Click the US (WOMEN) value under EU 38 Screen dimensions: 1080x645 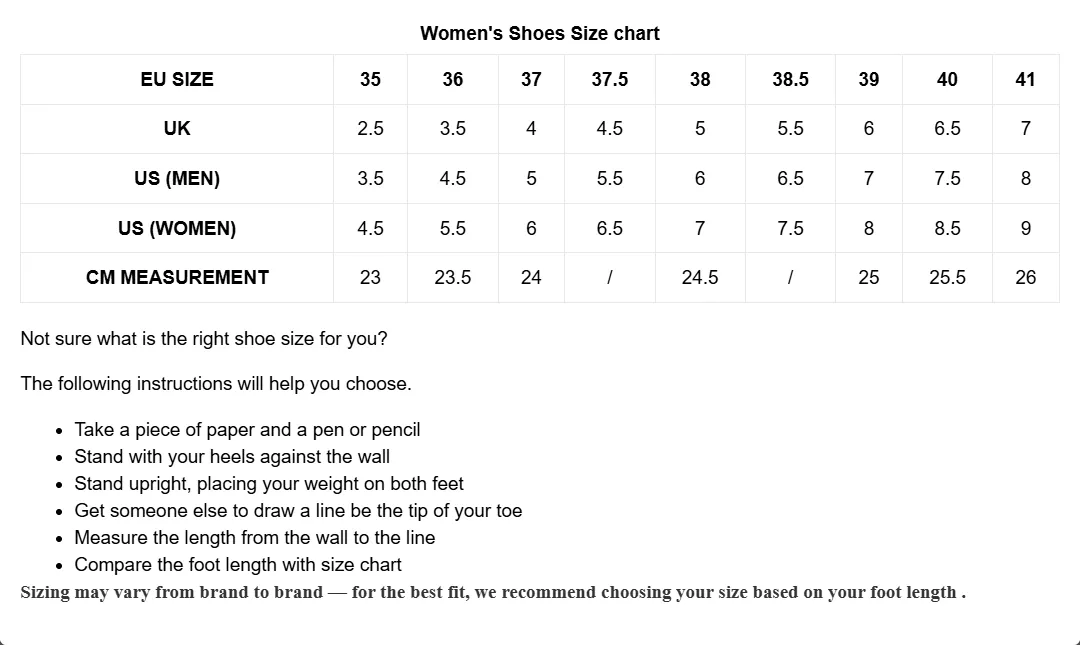click(700, 228)
